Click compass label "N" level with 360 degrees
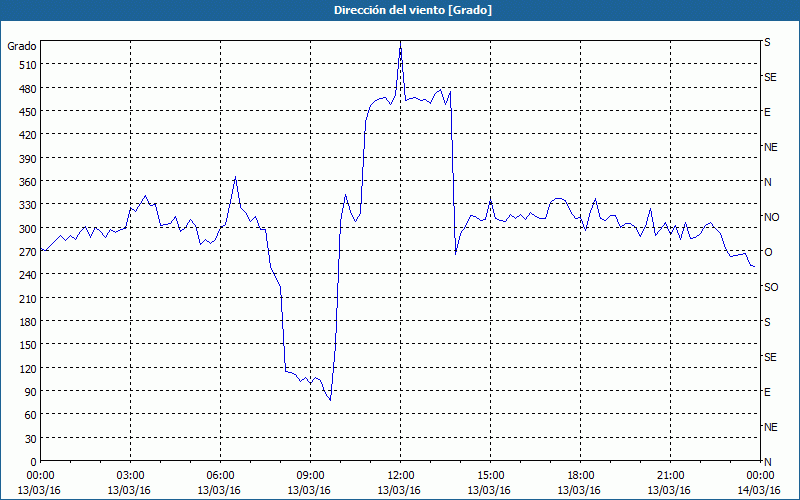The height and width of the screenshot is (500, 800). click(x=767, y=182)
